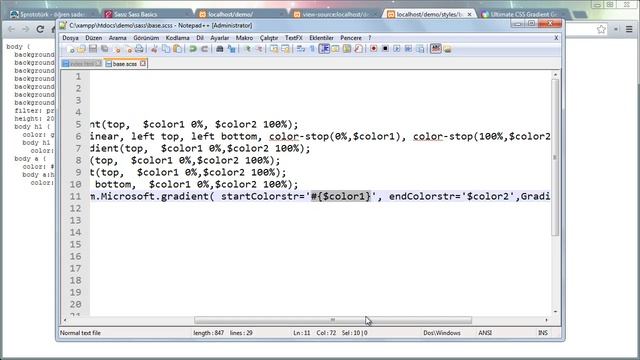Click the INS status bar indicator
Image resolution: width=640 pixels, height=360 pixels.
coord(542,333)
